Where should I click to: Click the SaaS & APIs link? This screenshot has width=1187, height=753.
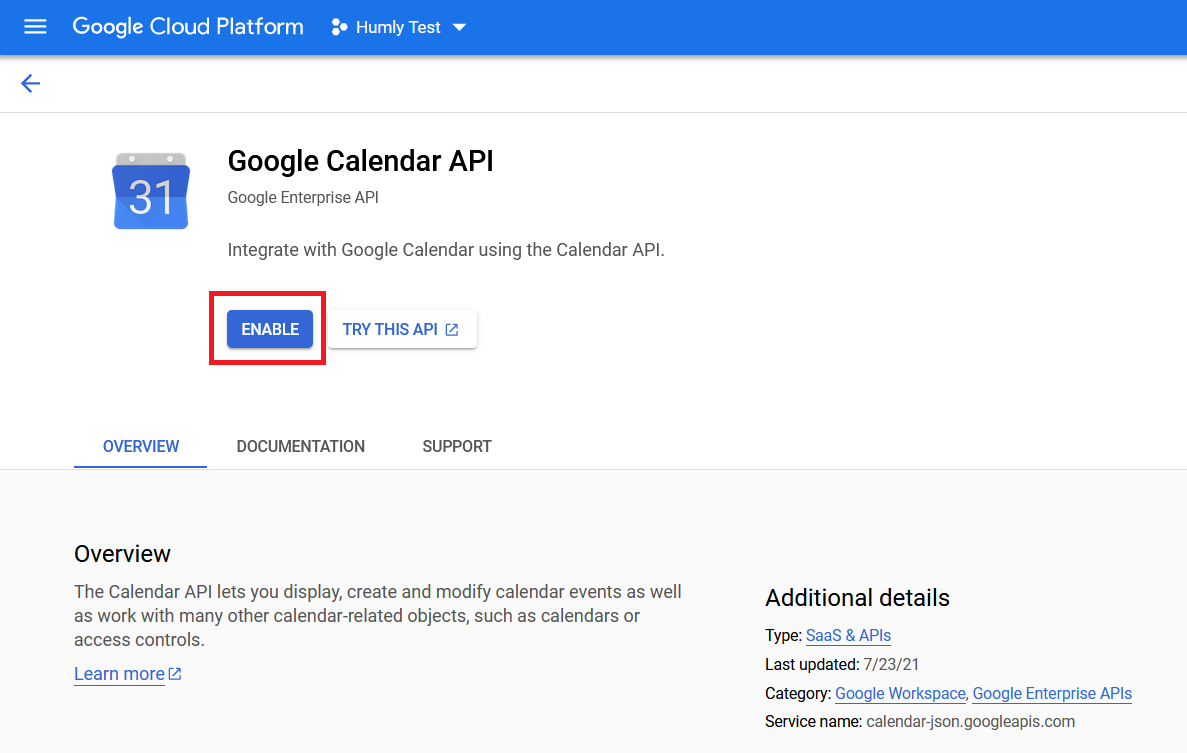(x=848, y=635)
